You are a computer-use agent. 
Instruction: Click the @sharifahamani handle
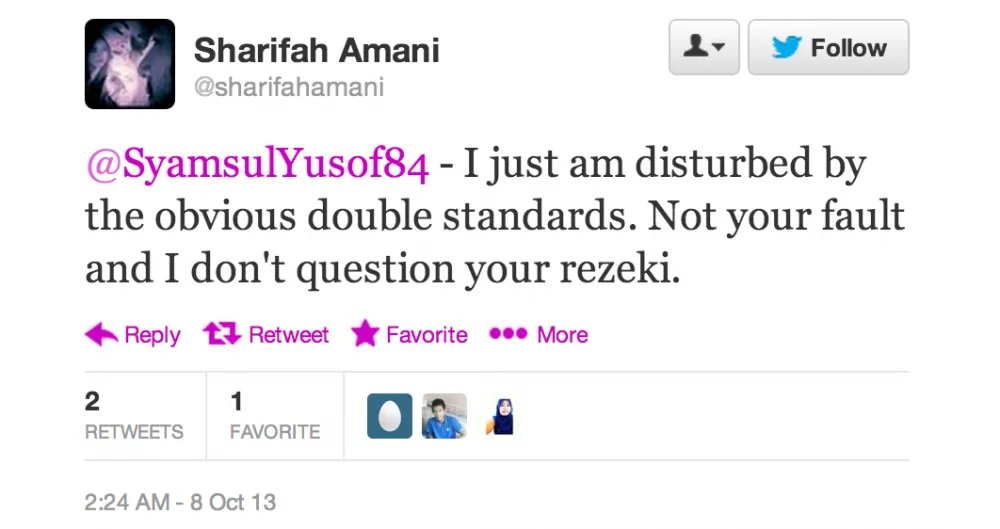[x=288, y=88]
